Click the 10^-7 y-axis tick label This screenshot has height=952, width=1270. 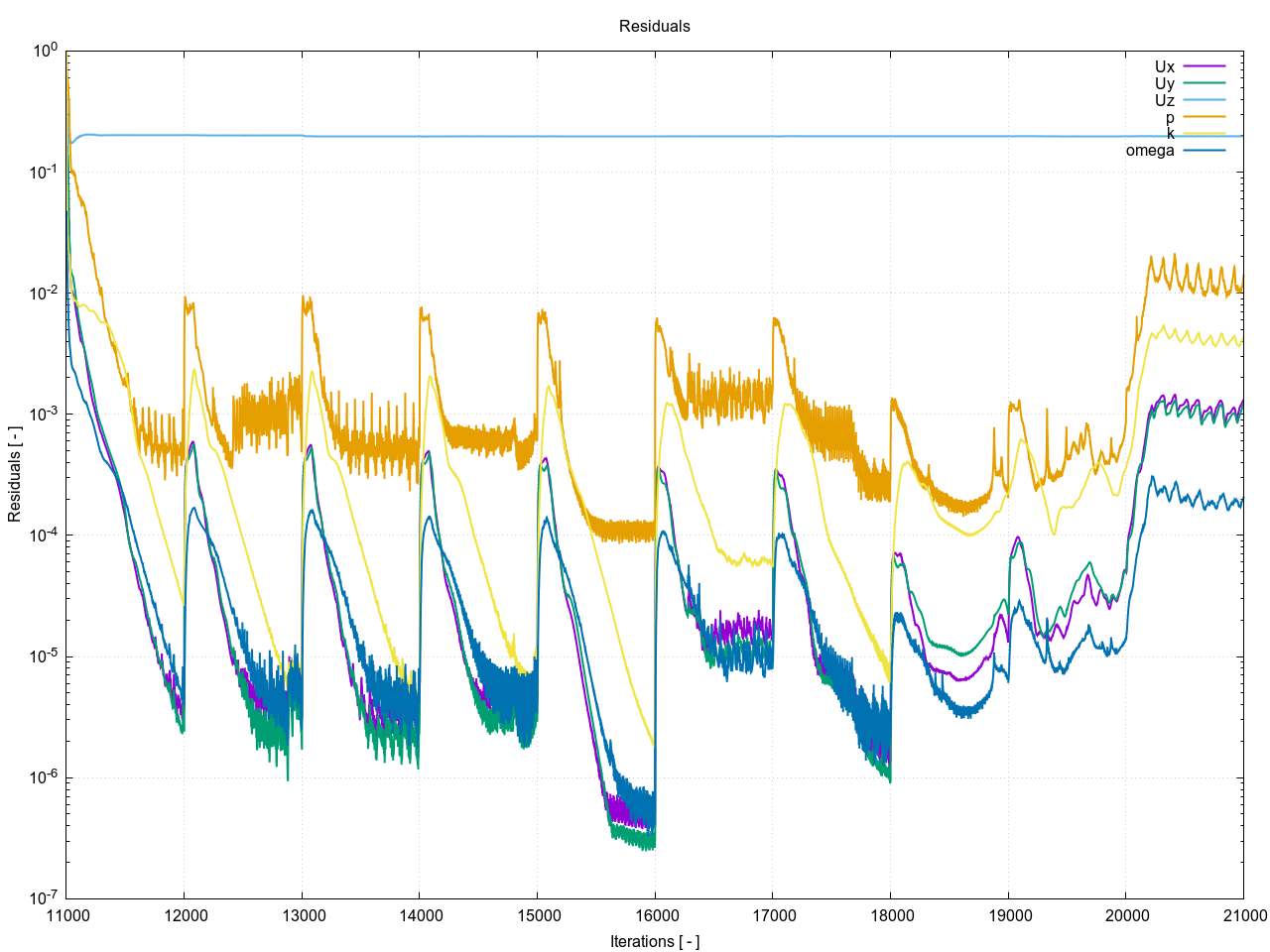(44, 898)
